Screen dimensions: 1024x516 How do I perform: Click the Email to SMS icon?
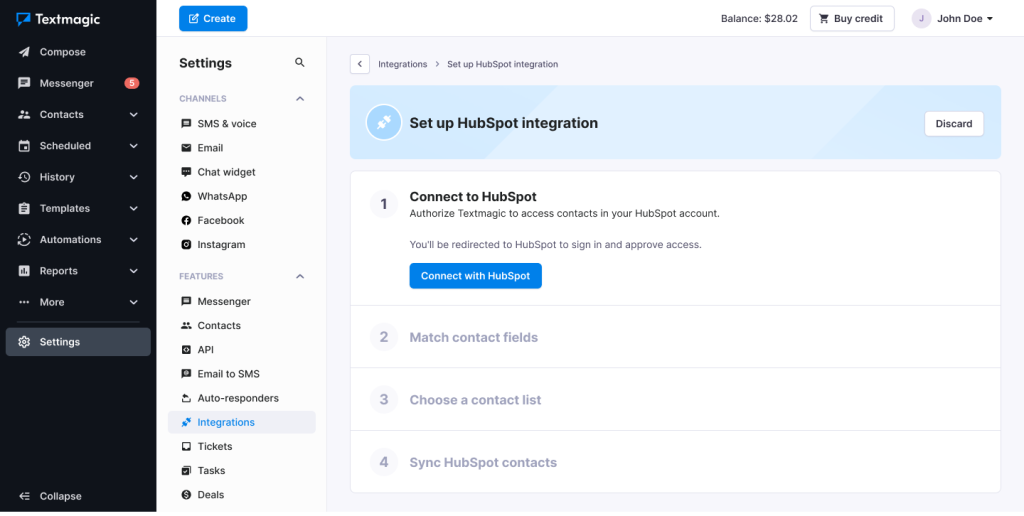coord(186,374)
